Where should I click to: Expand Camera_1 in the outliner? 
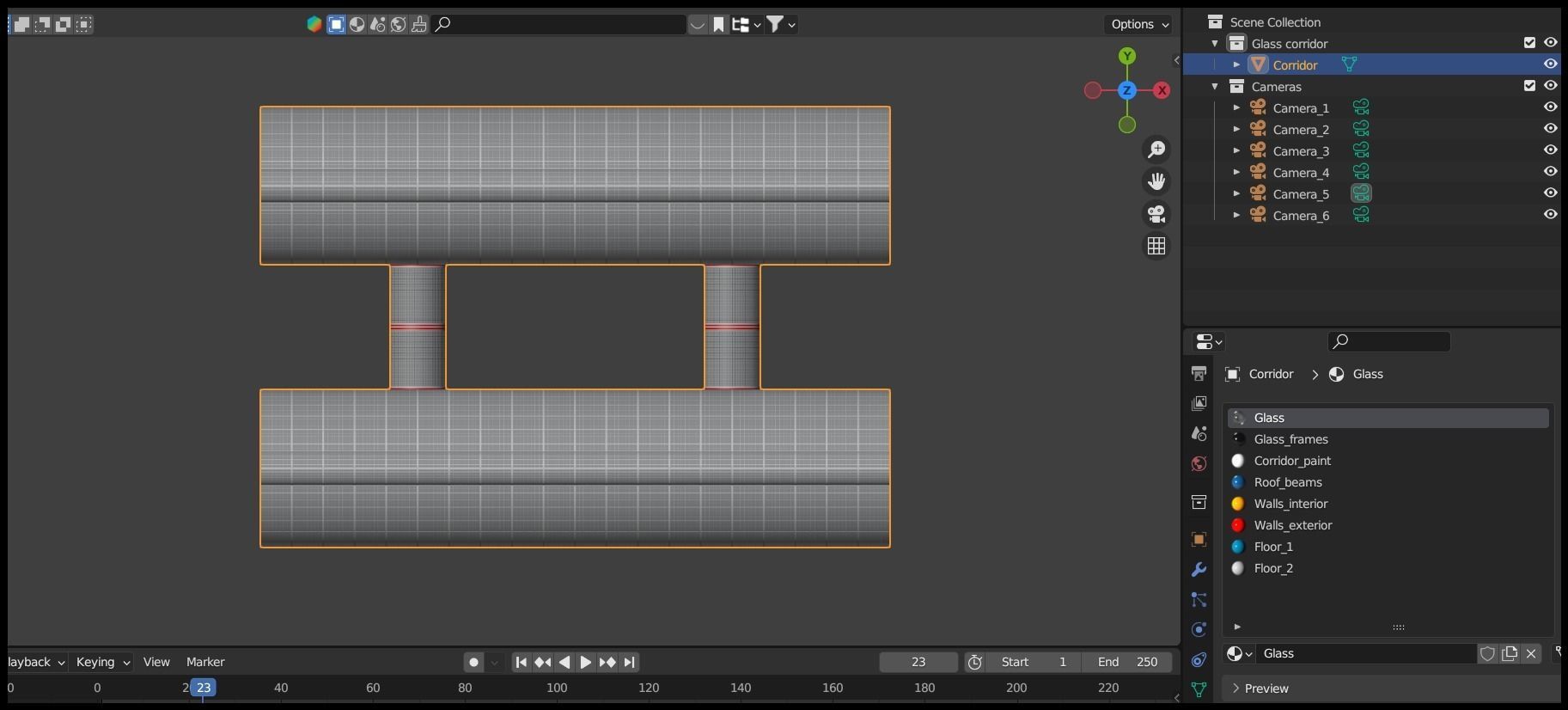1236,108
